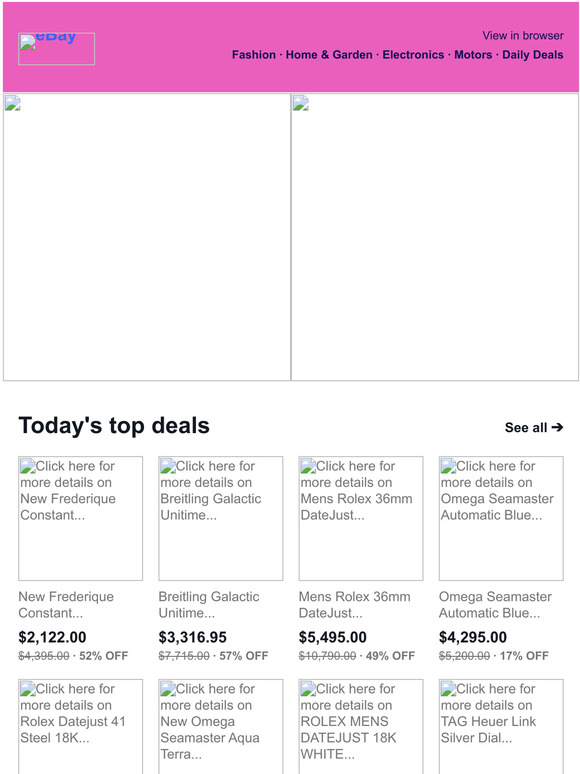Open Mens Rolex 36mm DateJust thumbnail
This screenshot has width=580, height=774.
[361, 518]
